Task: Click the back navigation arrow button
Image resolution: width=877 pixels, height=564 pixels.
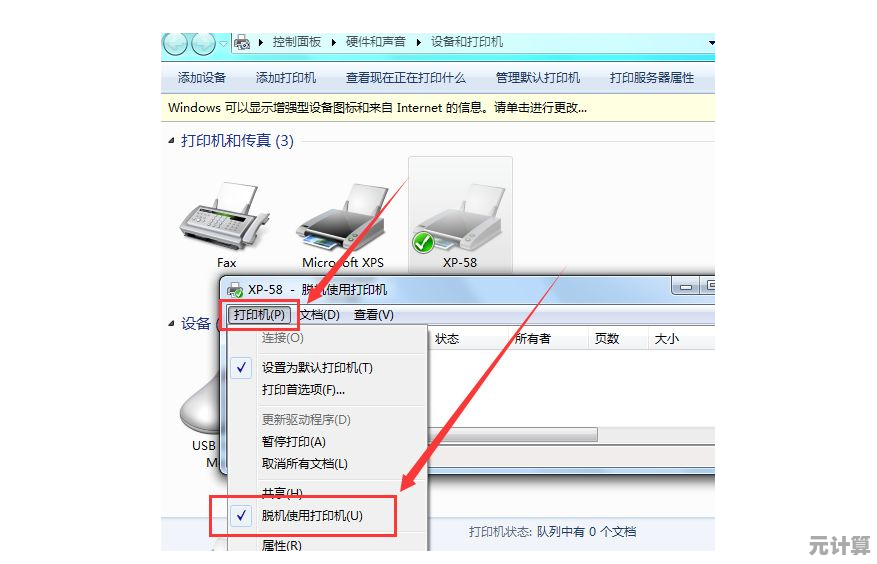Action: tap(175, 44)
